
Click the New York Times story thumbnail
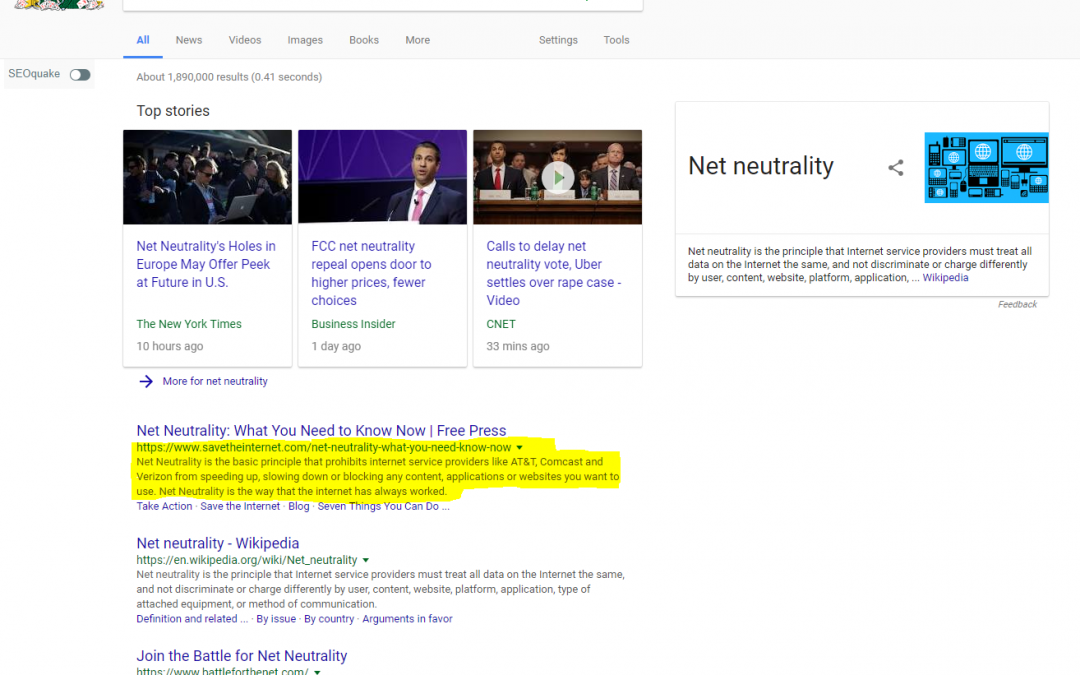coord(207,177)
